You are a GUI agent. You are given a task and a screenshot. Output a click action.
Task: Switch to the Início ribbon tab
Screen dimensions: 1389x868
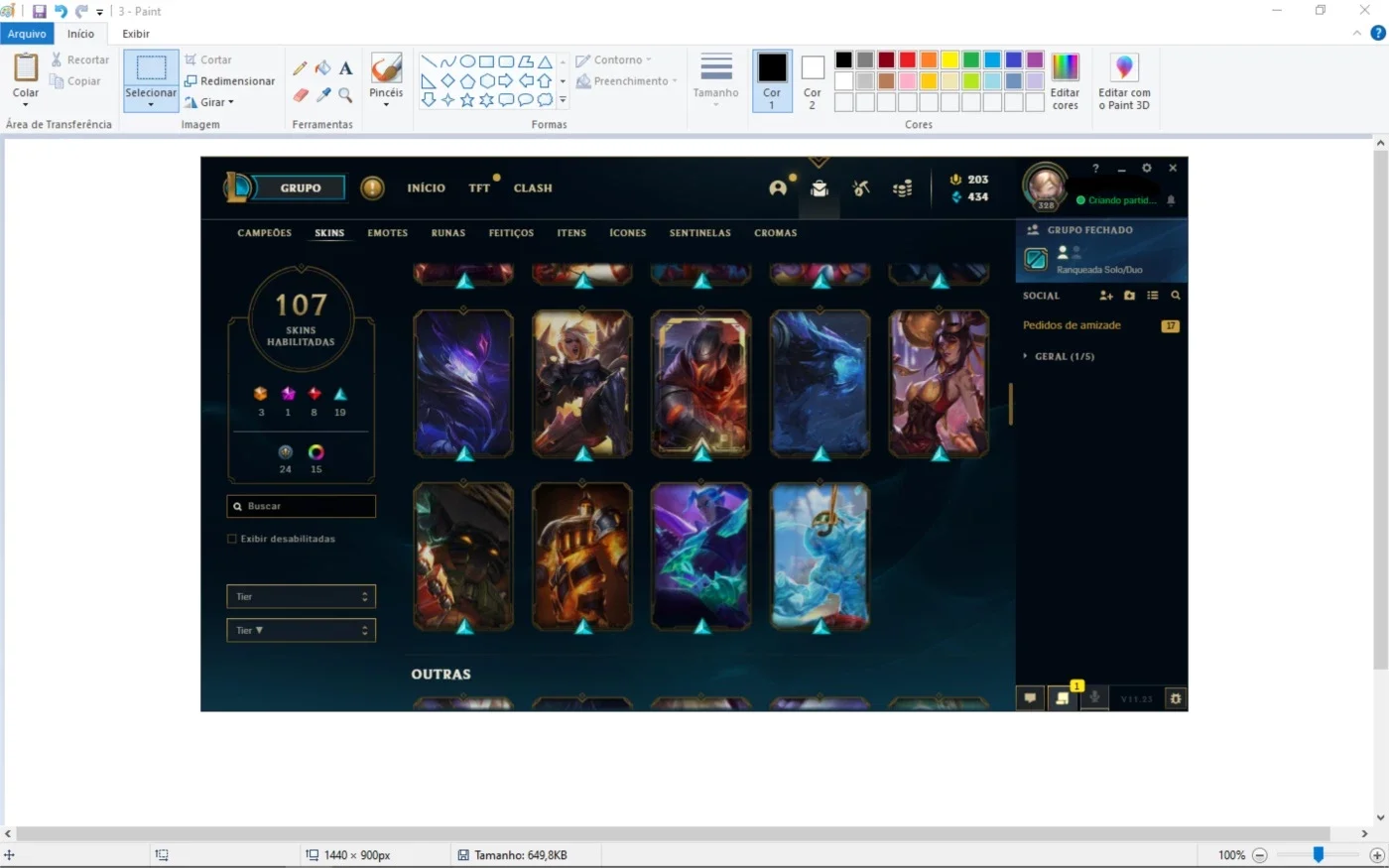click(80, 34)
